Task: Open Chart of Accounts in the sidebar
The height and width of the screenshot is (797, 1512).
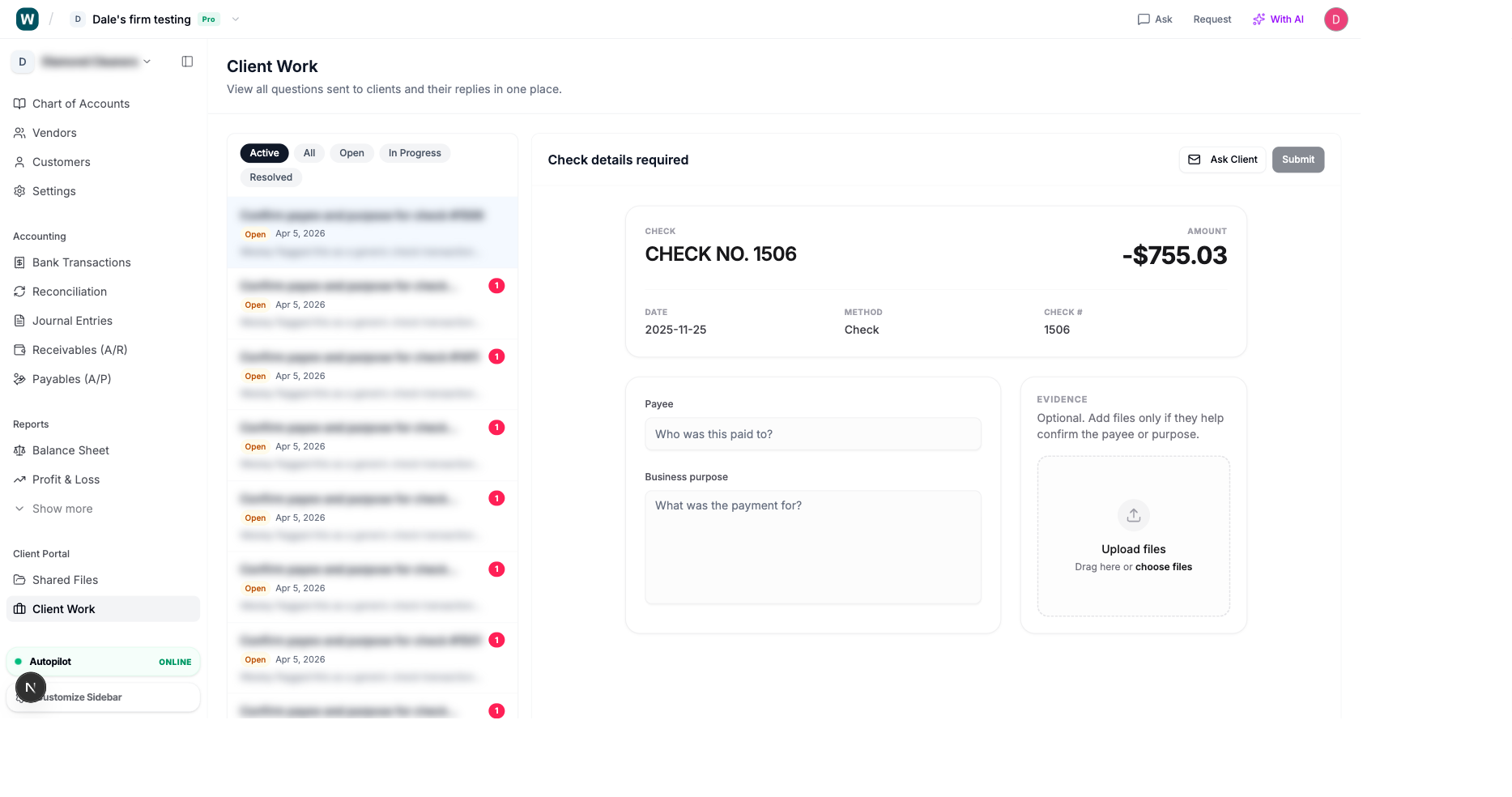Action: pyautogui.click(x=80, y=104)
